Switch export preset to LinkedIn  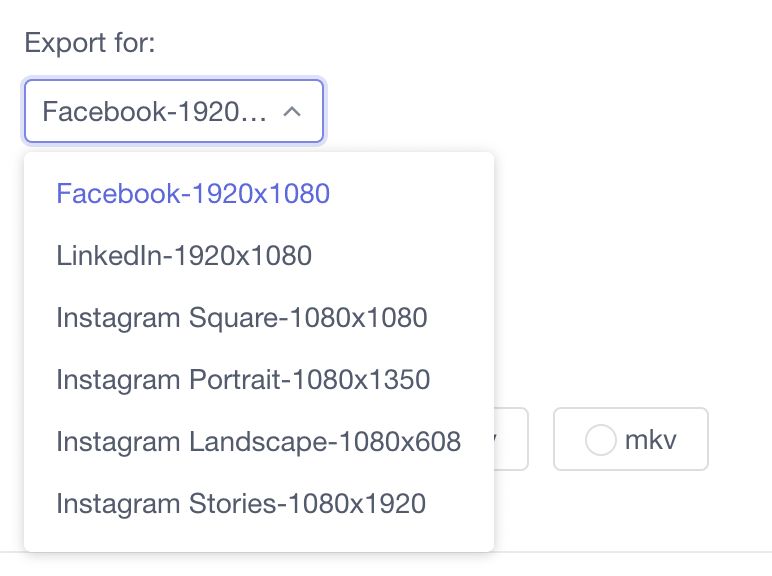(x=184, y=255)
